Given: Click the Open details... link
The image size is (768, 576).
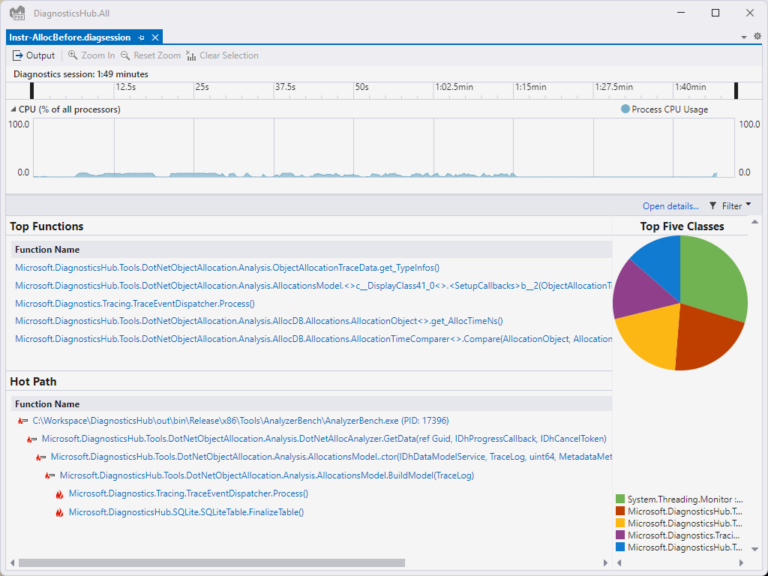Looking at the screenshot, I should pyautogui.click(x=670, y=206).
